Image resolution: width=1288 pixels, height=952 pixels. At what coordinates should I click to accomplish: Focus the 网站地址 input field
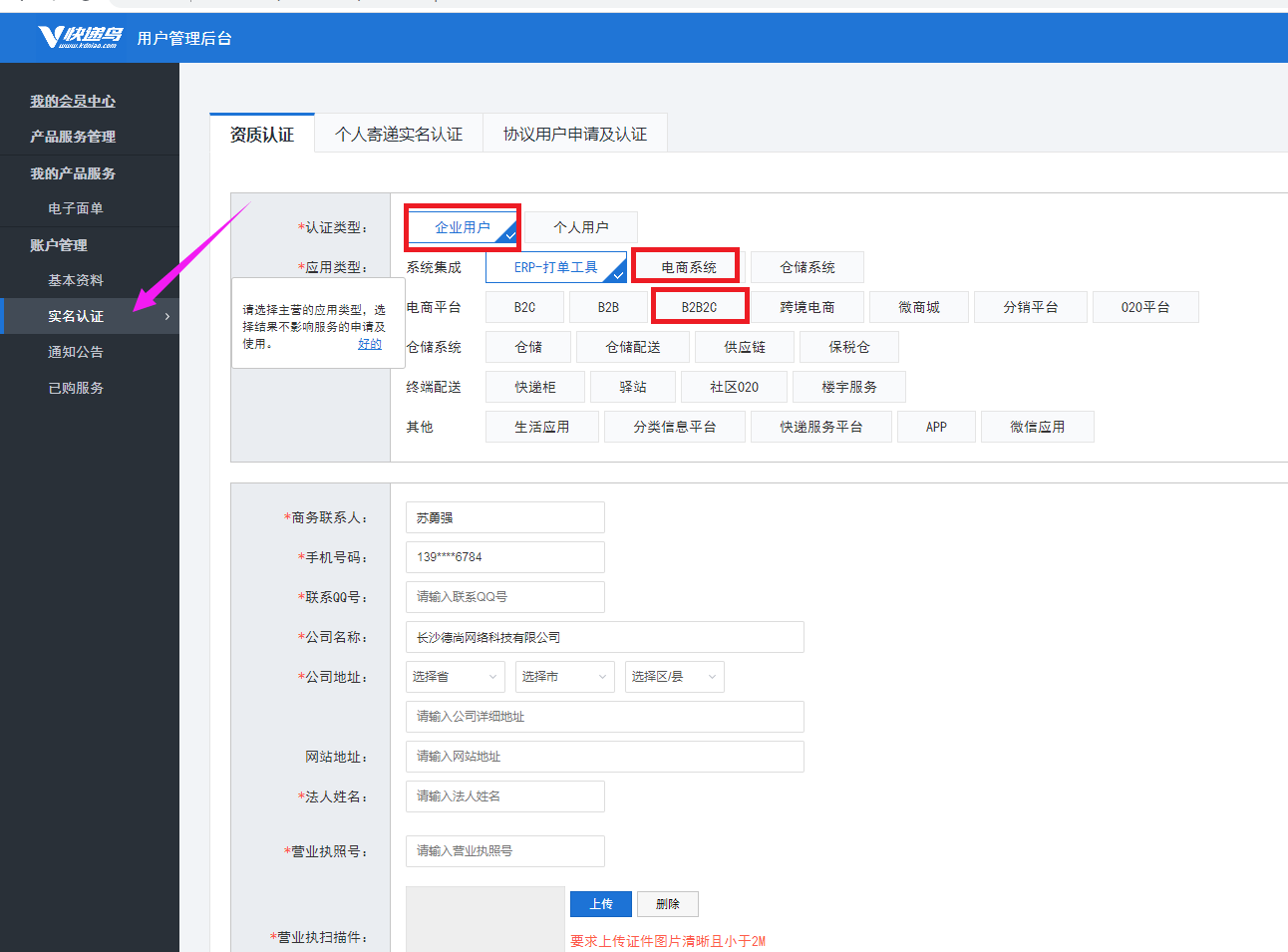point(605,757)
